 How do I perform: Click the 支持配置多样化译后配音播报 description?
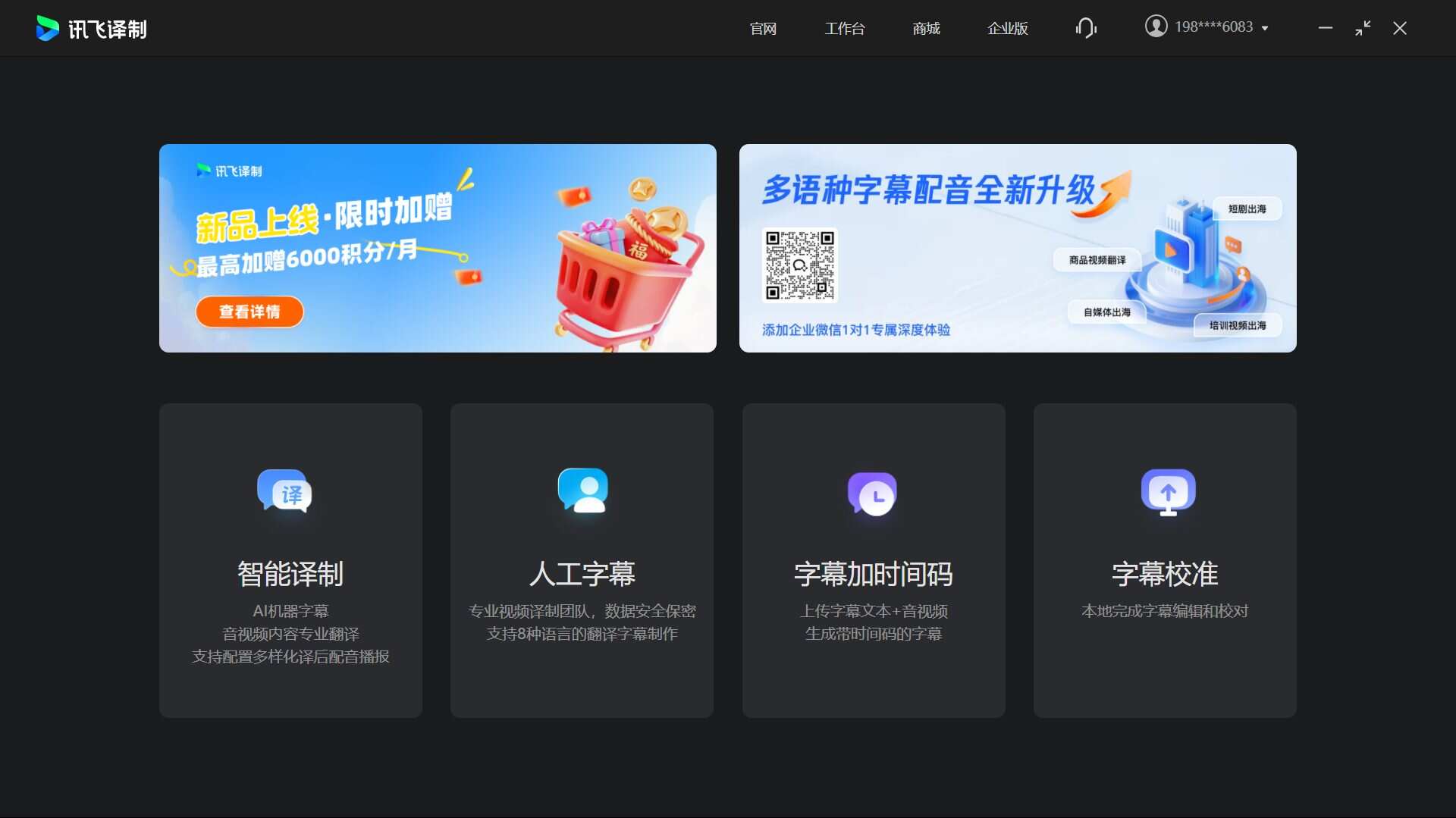290,657
